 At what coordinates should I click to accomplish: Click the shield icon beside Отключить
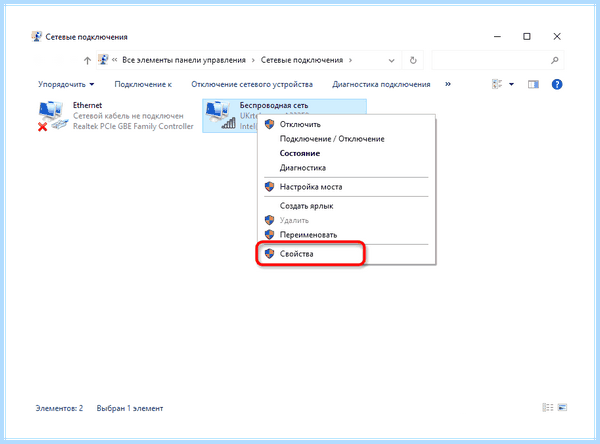[x=269, y=124]
